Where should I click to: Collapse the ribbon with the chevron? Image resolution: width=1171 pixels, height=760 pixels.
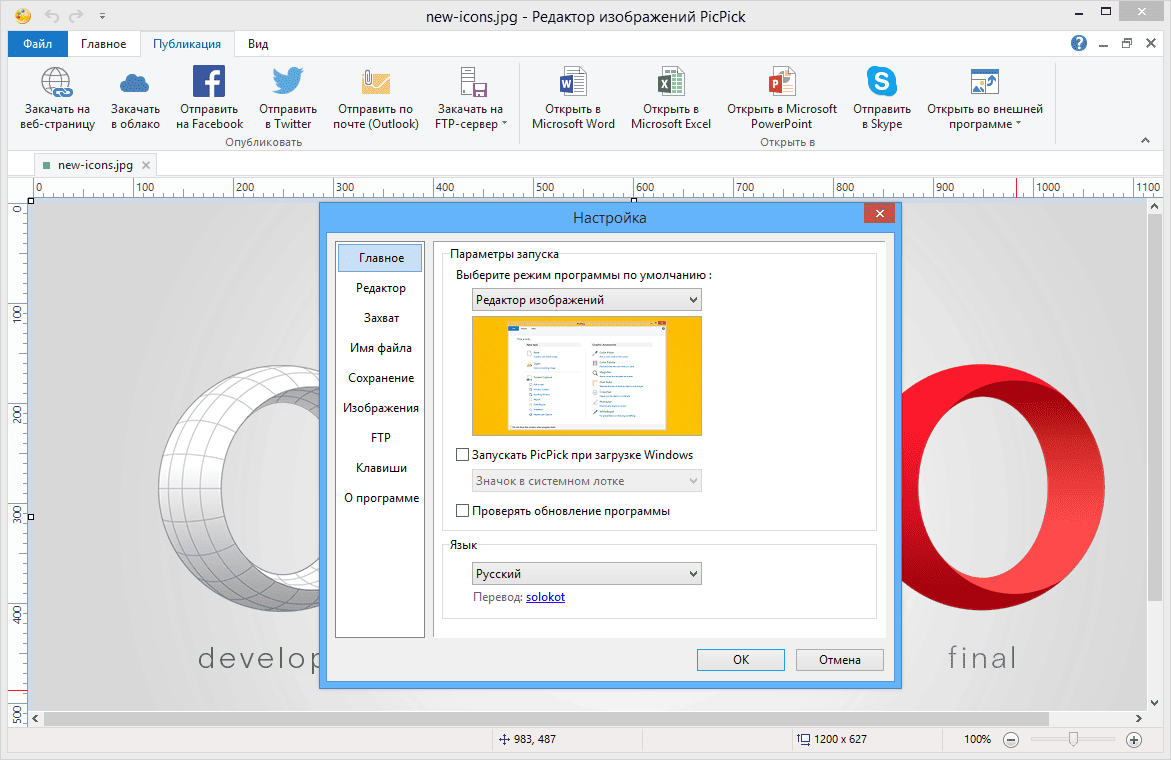pyautogui.click(x=1145, y=140)
